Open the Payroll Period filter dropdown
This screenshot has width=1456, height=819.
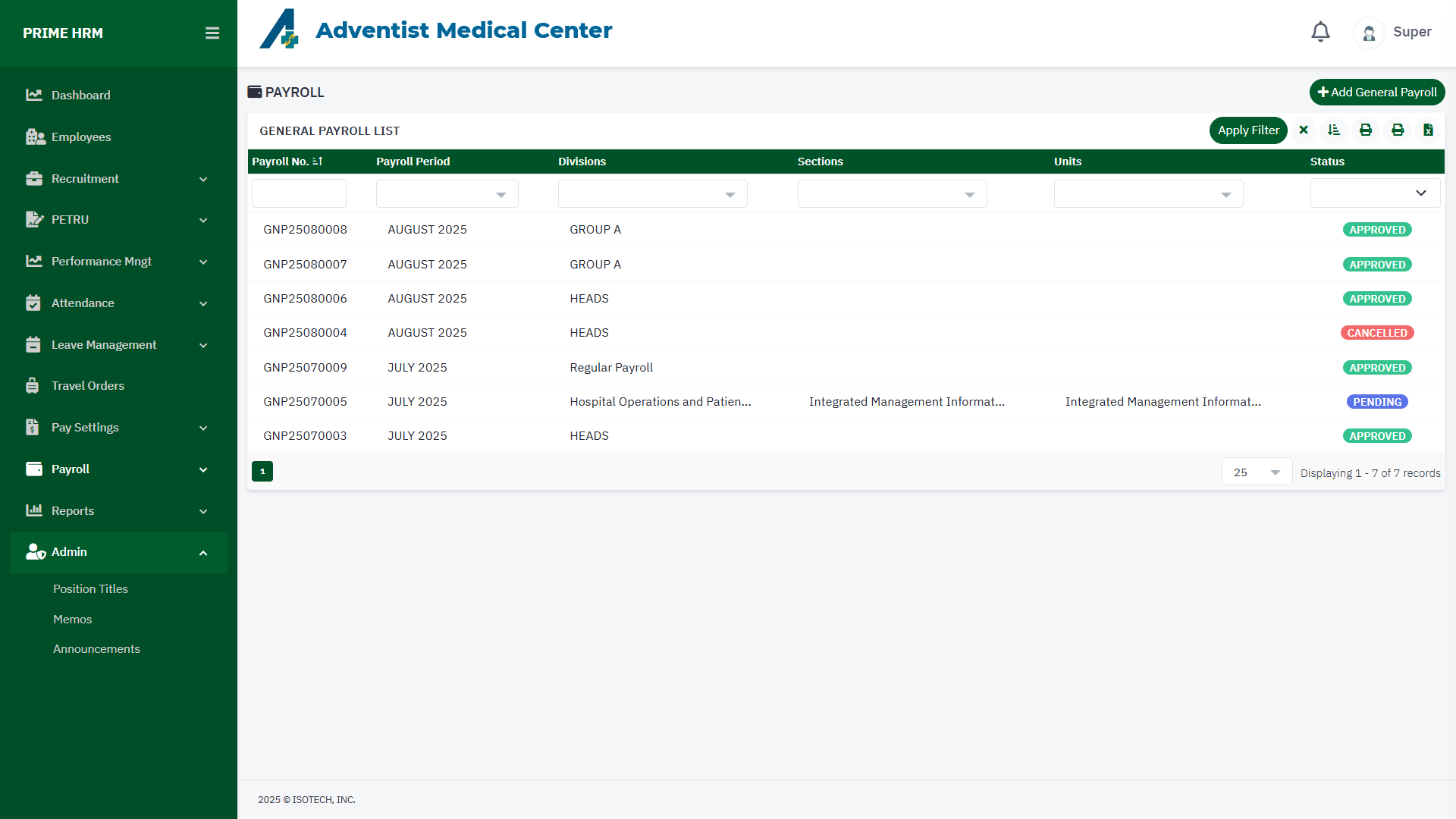pyautogui.click(x=447, y=194)
